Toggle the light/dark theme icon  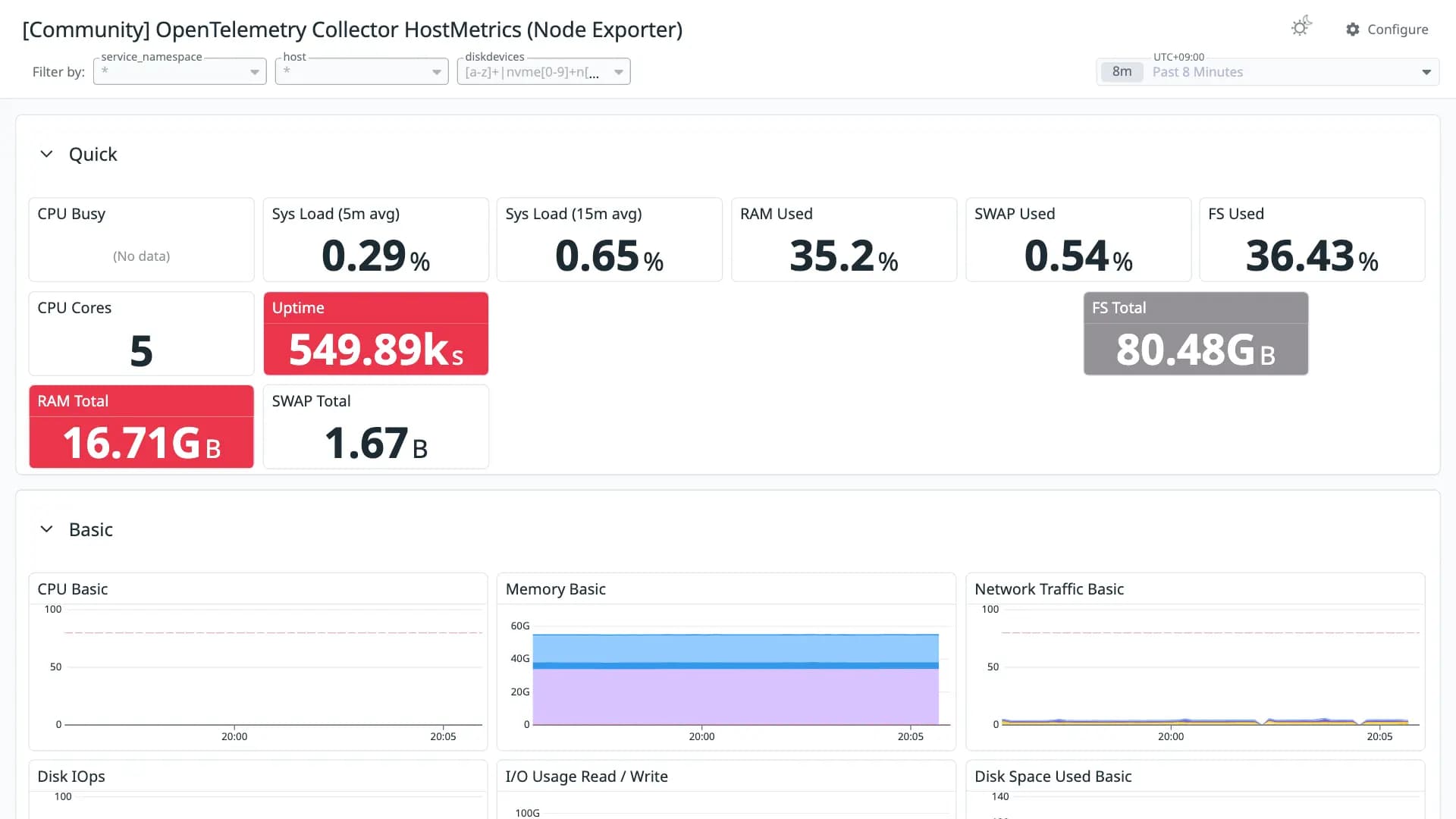point(1301,27)
